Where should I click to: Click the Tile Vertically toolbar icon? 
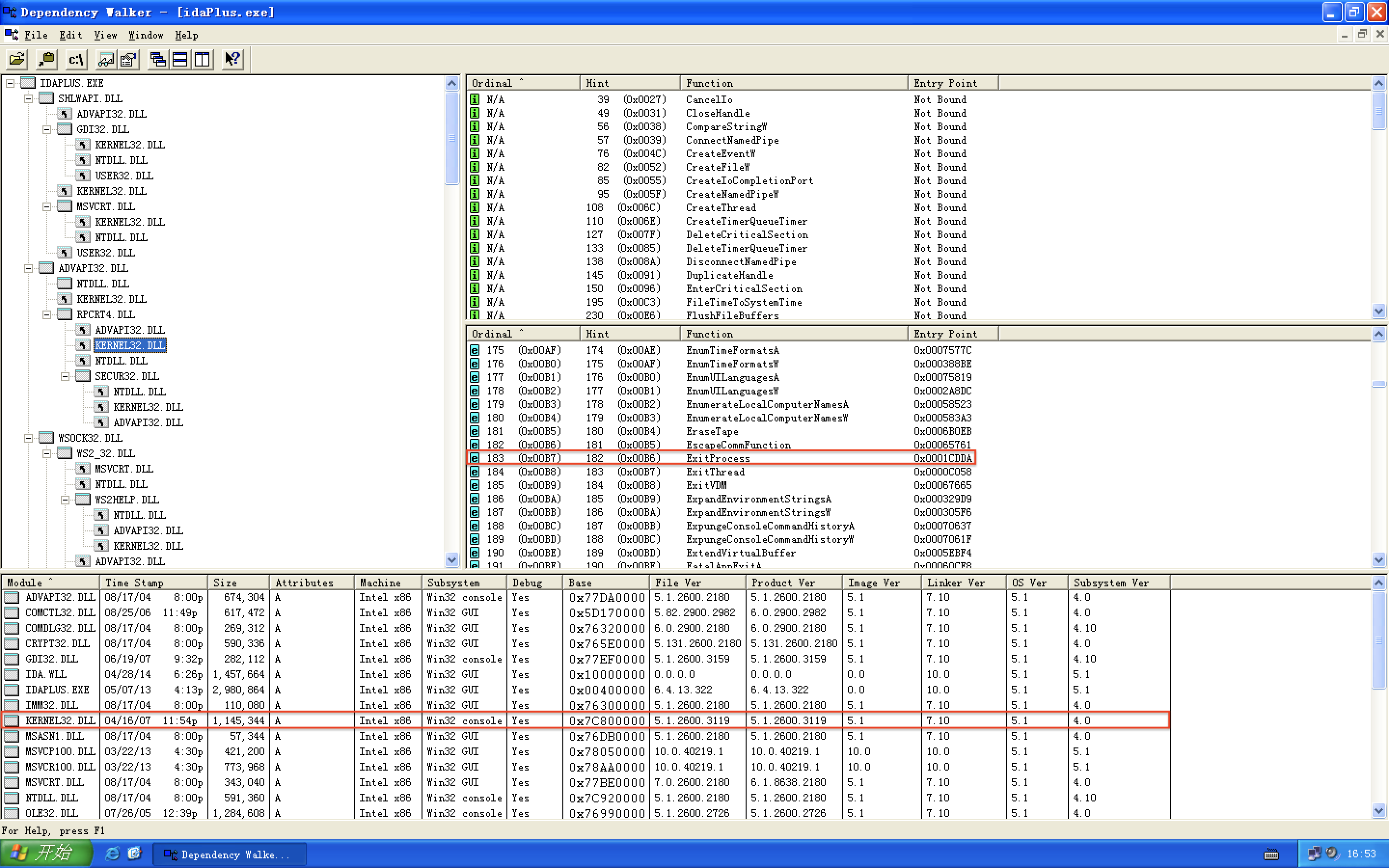click(202, 59)
